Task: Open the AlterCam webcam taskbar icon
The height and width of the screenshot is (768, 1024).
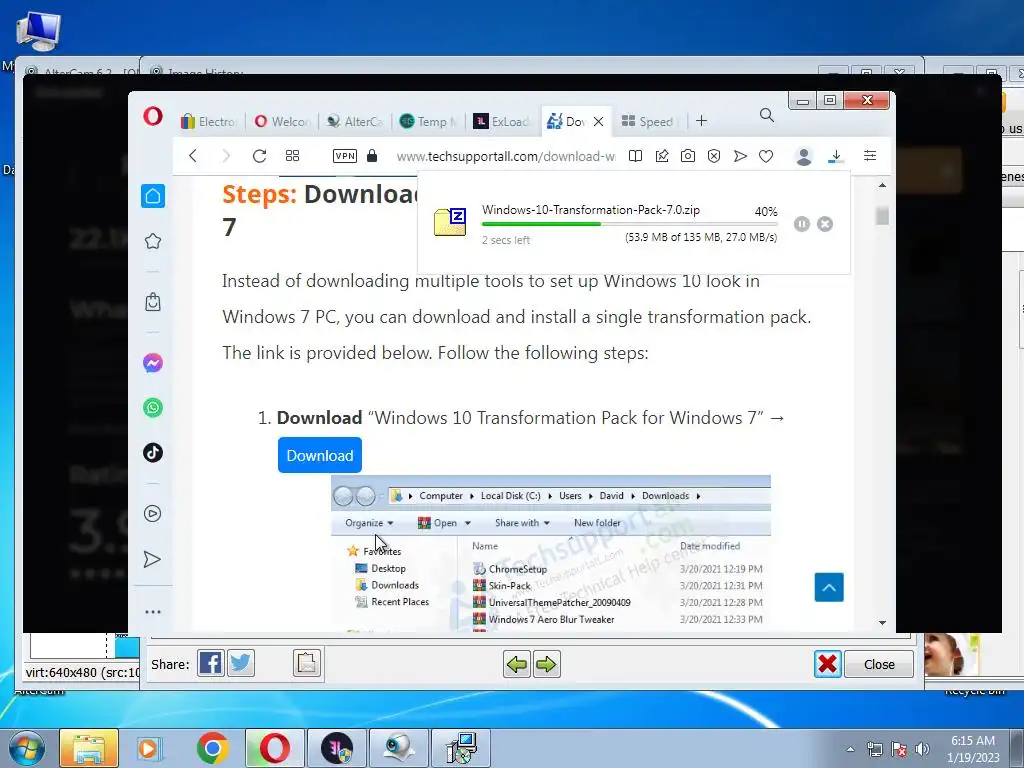Action: (x=398, y=748)
